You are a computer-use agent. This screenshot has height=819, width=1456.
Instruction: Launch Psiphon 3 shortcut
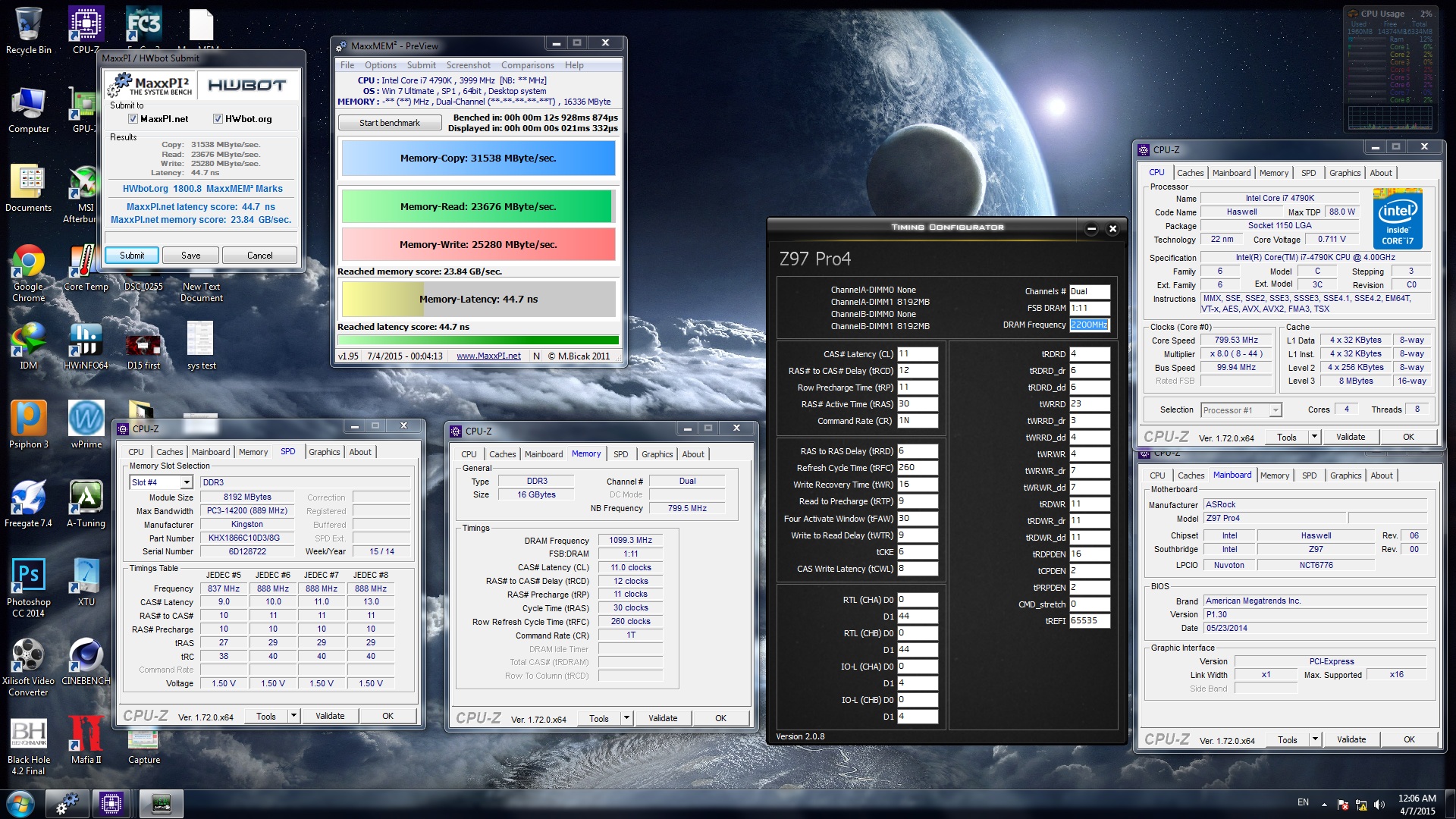tap(28, 426)
